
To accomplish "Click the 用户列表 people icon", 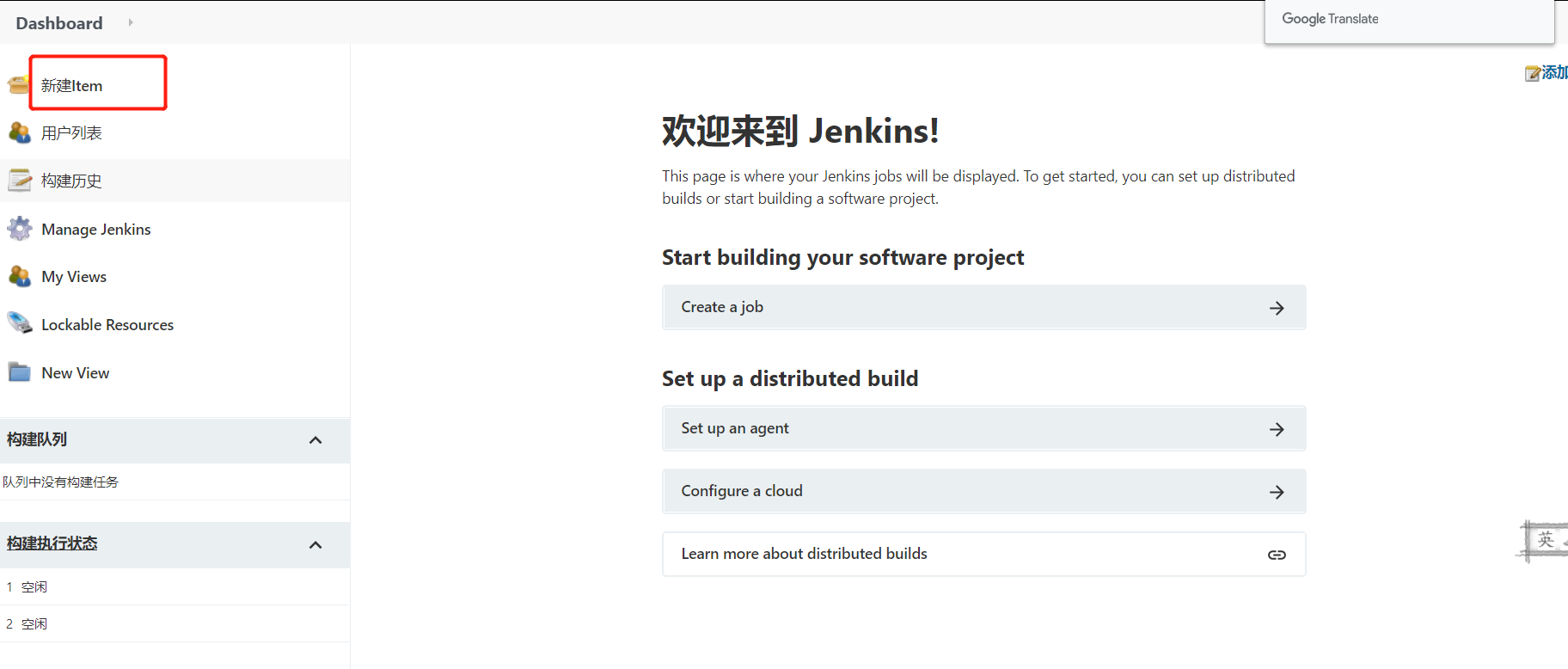I will (x=20, y=132).
